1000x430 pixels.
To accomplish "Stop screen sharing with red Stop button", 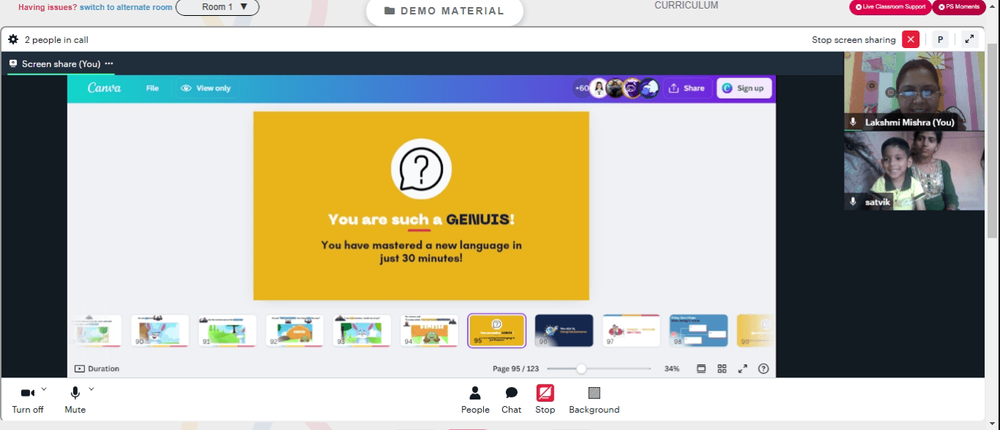I will [x=545, y=400].
